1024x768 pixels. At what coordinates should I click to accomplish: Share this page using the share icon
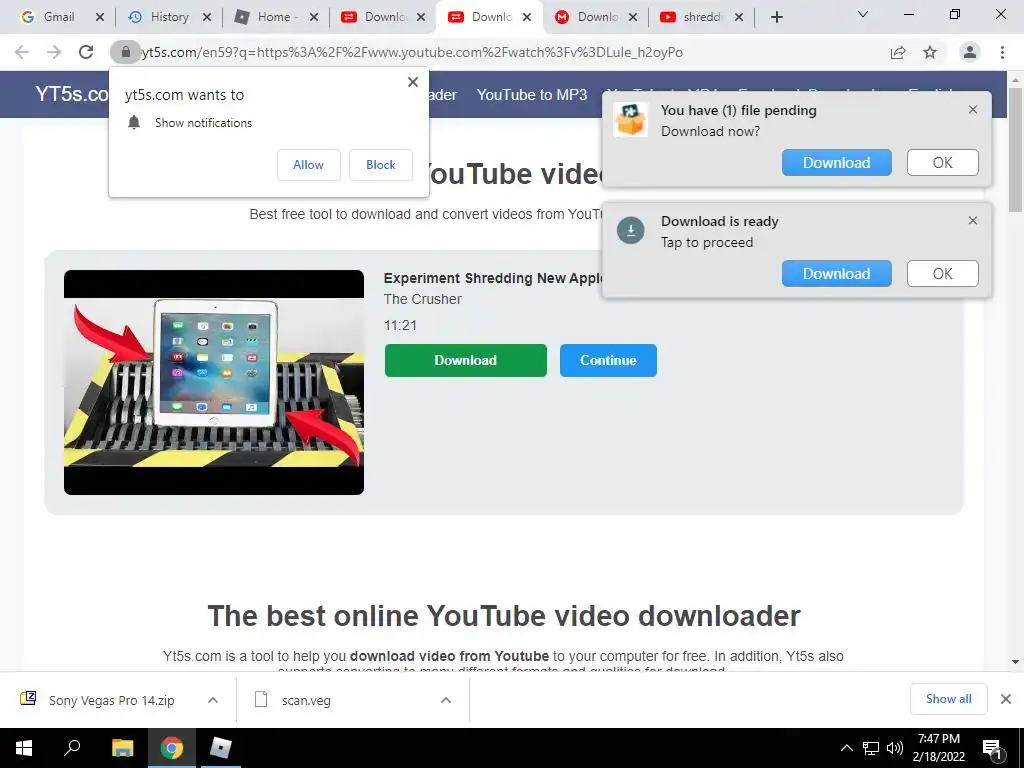pos(898,52)
